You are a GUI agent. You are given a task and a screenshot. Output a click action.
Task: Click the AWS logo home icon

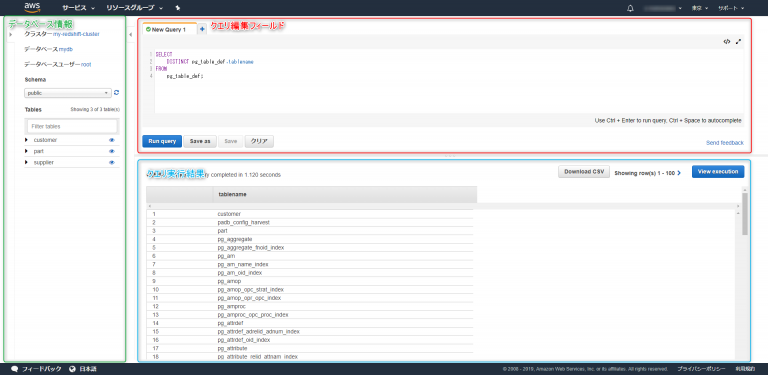32,7
